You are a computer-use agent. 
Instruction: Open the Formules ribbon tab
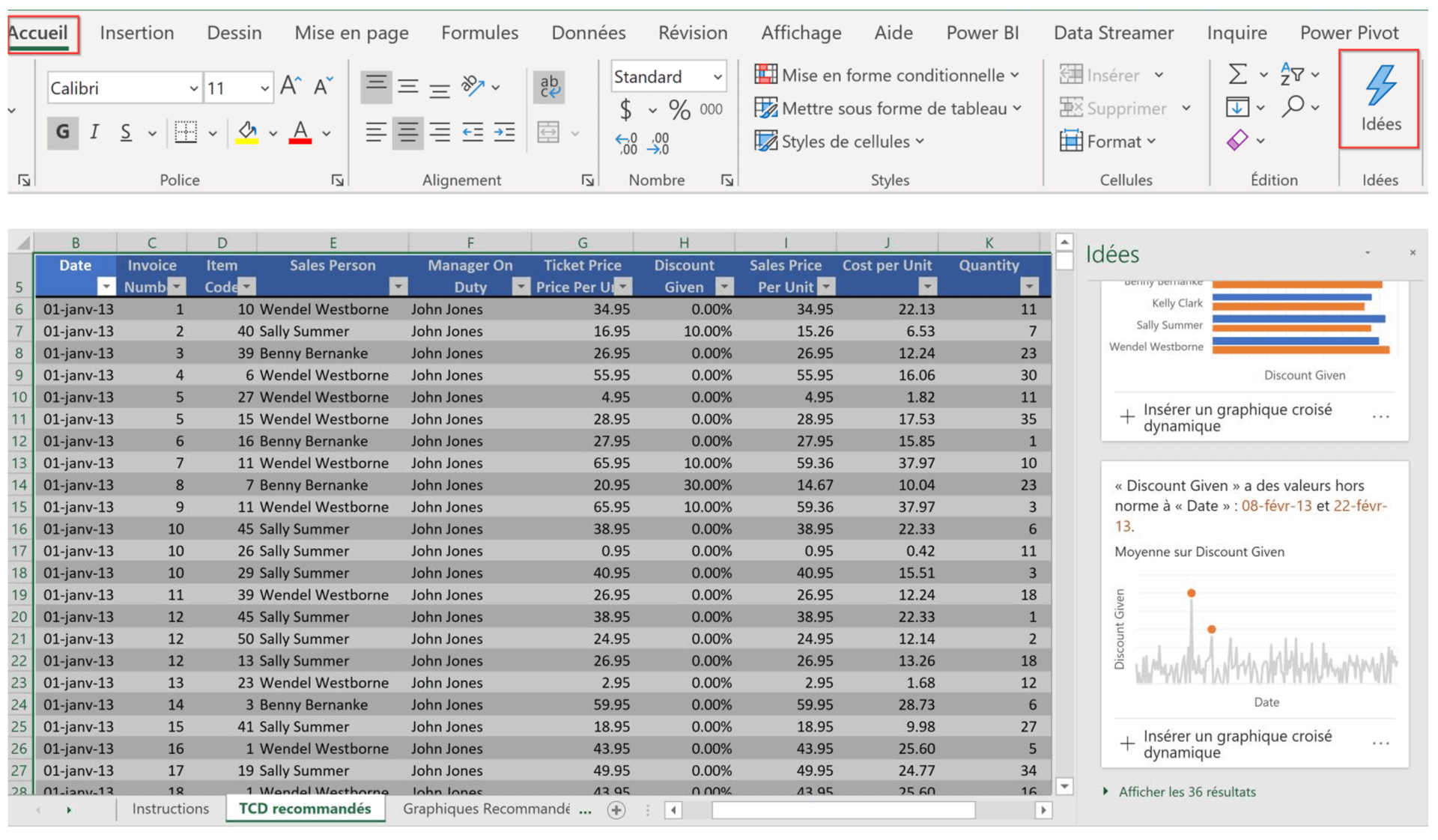click(479, 33)
